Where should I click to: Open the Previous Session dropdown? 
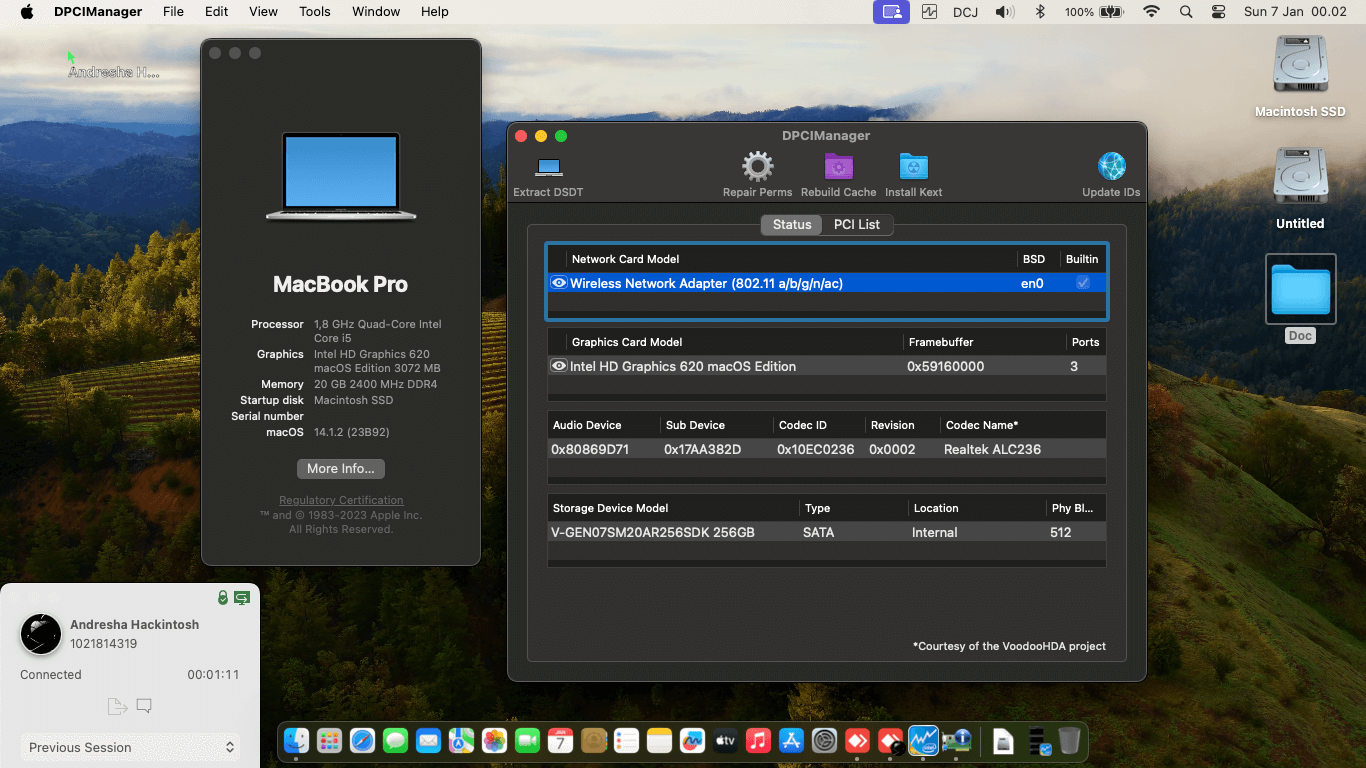(x=130, y=747)
